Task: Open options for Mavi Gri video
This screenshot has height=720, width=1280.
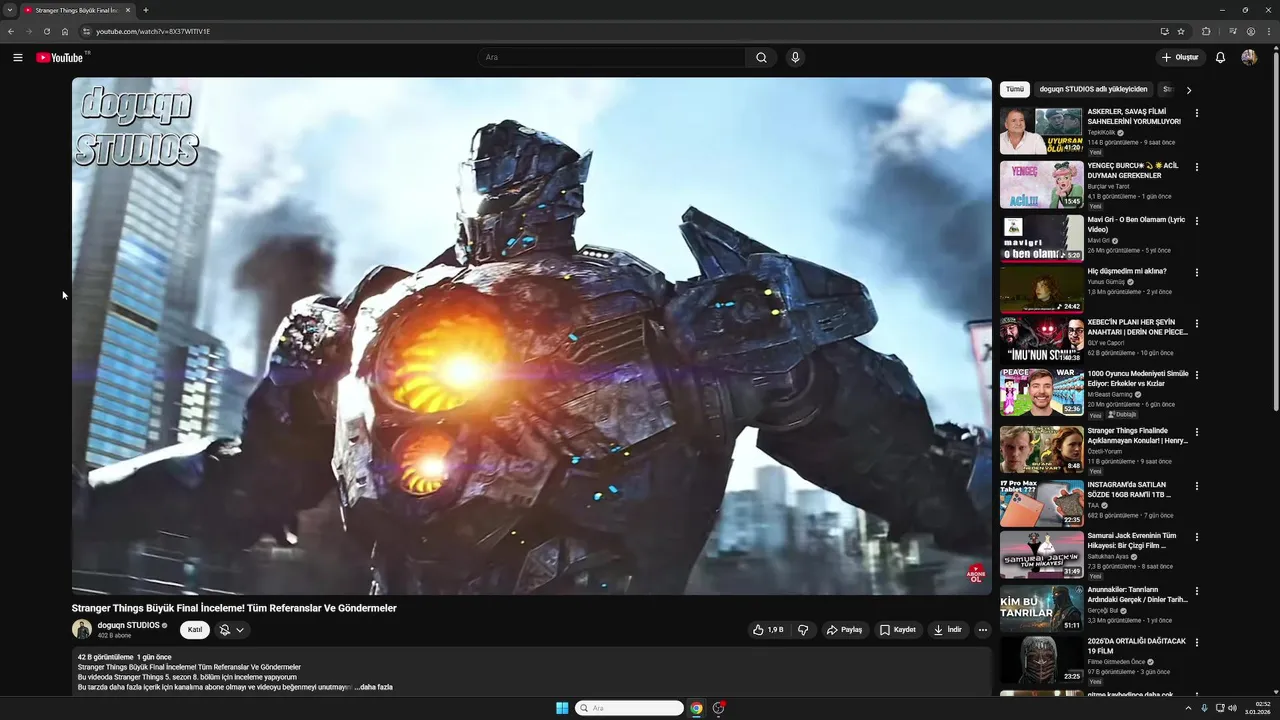Action: [1196, 221]
